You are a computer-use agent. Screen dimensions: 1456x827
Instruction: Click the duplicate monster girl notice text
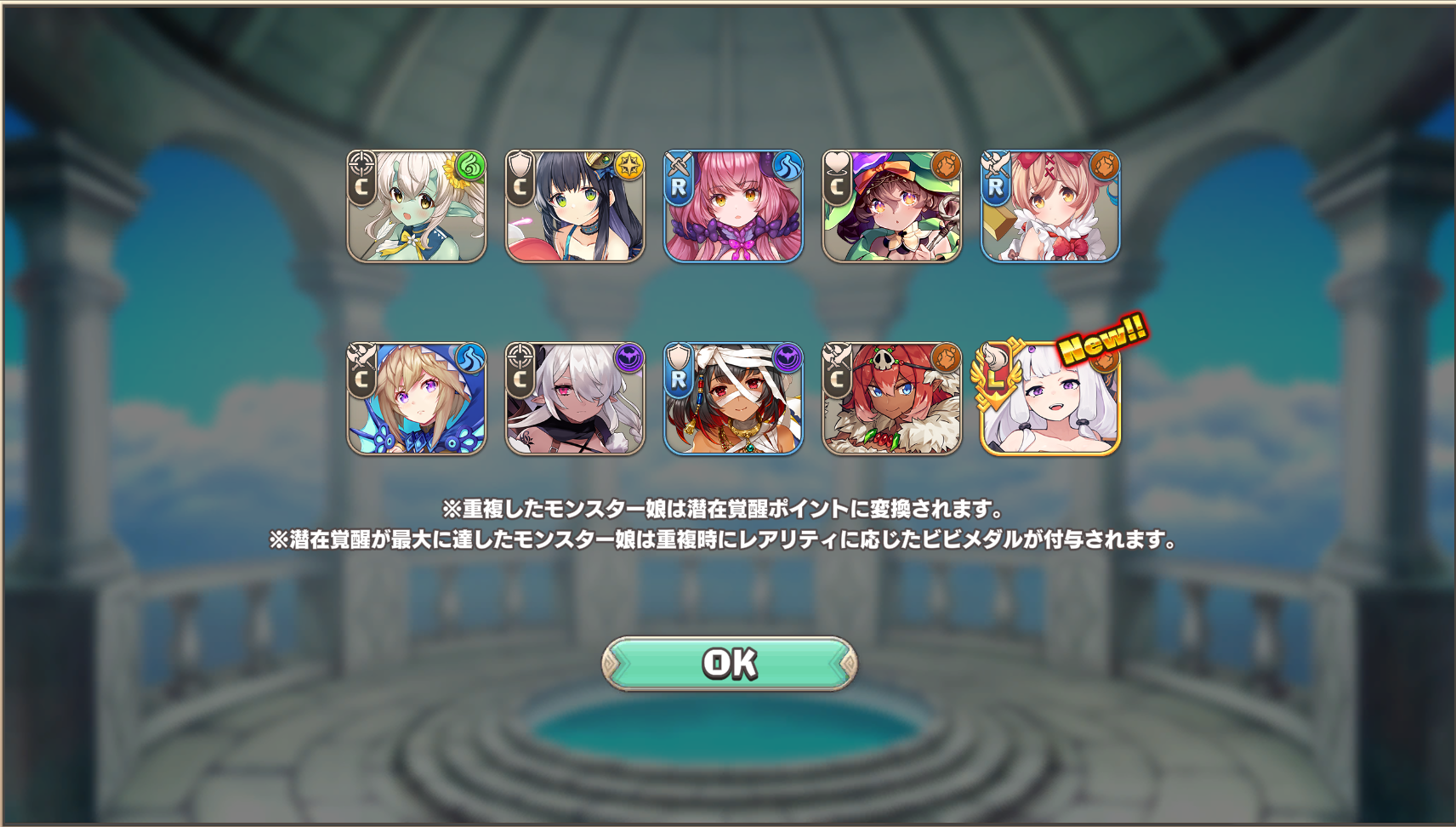click(723, 509)
